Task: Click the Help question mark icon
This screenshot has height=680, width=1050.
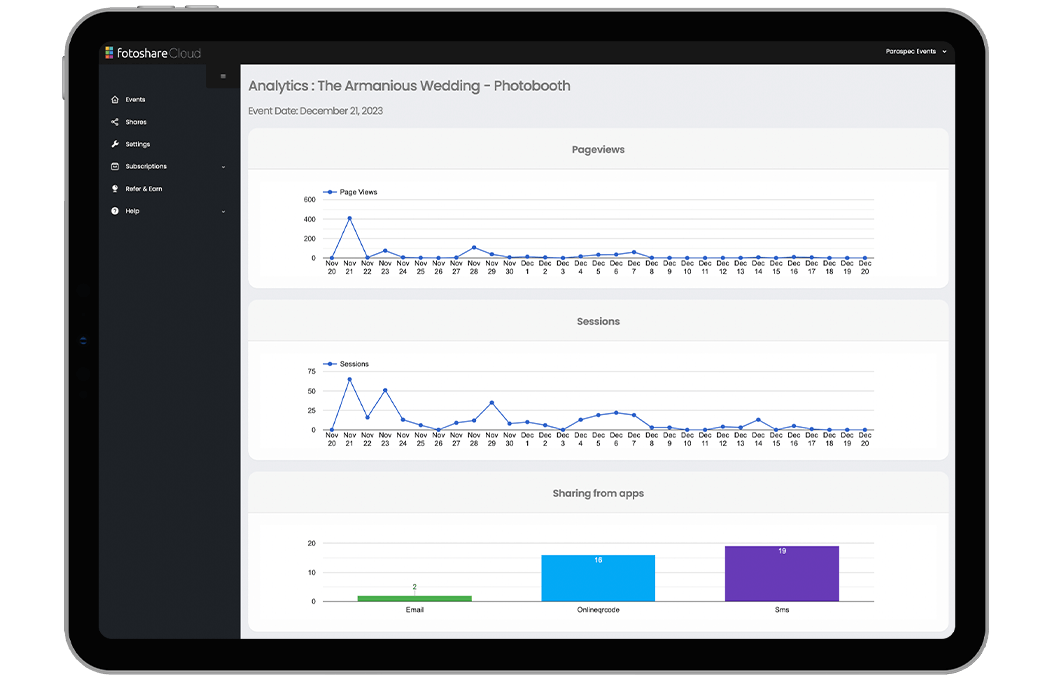Action: tap(113, 210)
